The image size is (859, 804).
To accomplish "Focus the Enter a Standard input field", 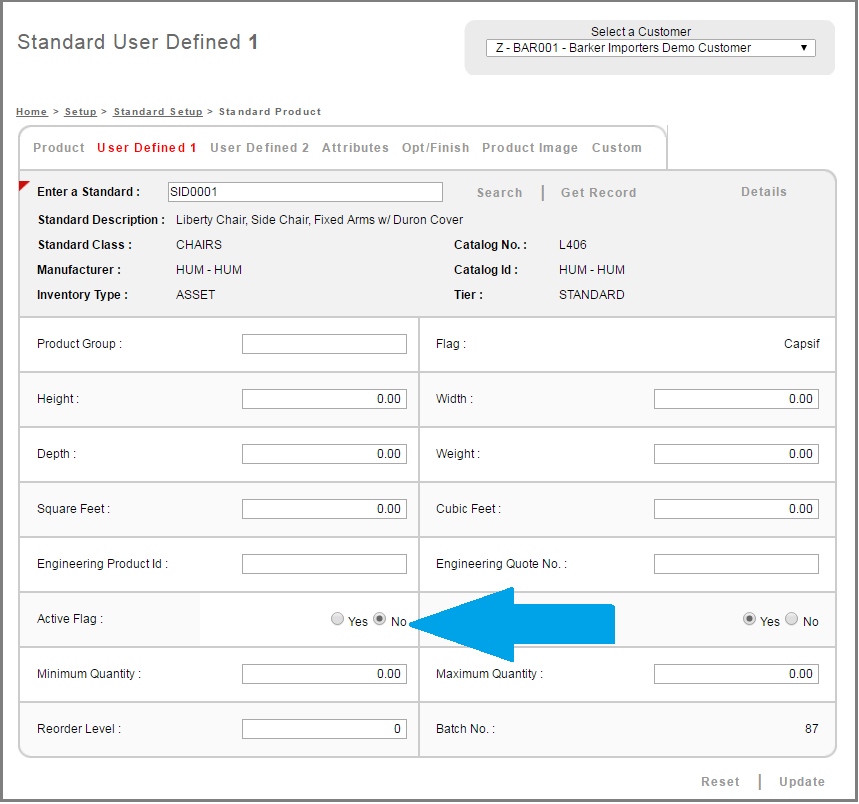I will pyautogui.click(x=305, y=192).
